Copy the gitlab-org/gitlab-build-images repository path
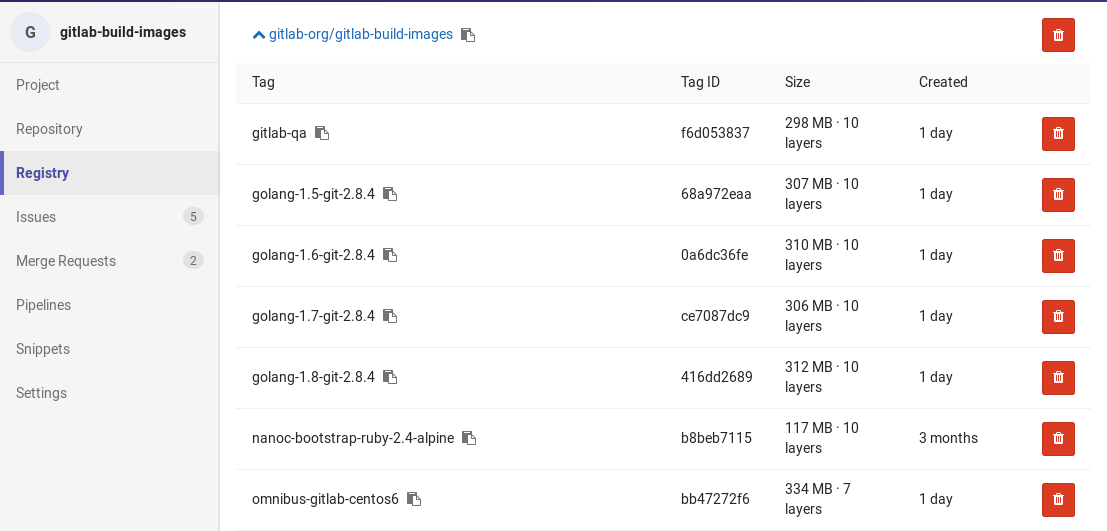The image size is (1107, 531). pyautogui.click(x=468, y=35)
